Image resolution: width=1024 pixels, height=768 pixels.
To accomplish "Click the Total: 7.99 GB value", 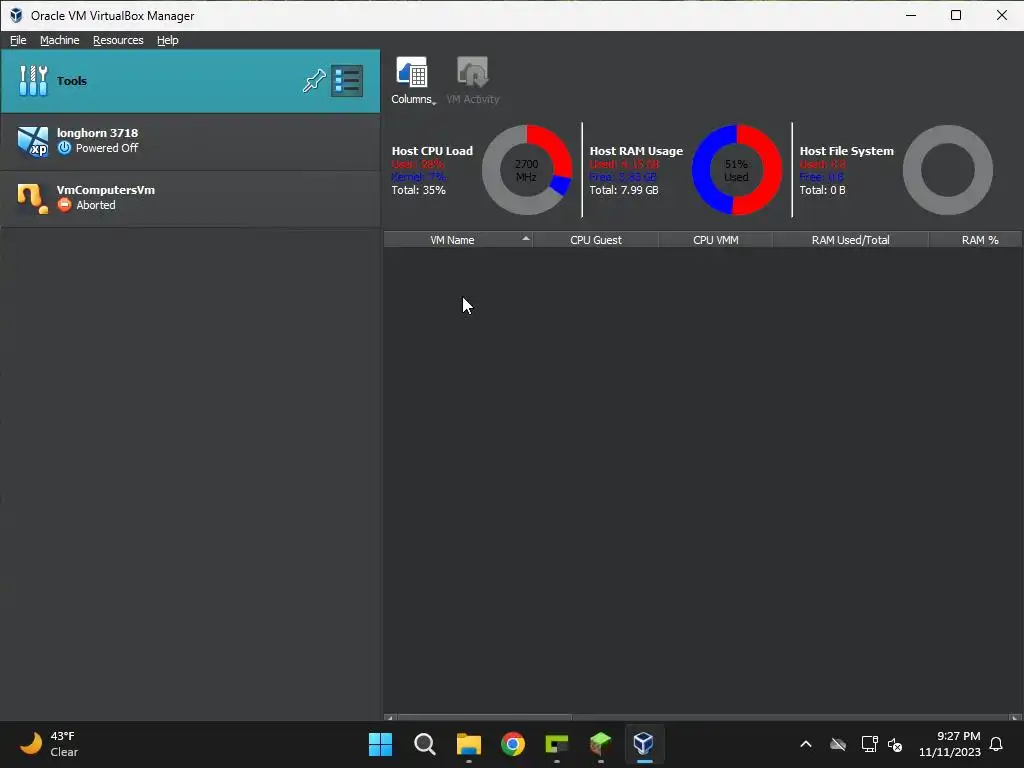I will pos(624,190).
